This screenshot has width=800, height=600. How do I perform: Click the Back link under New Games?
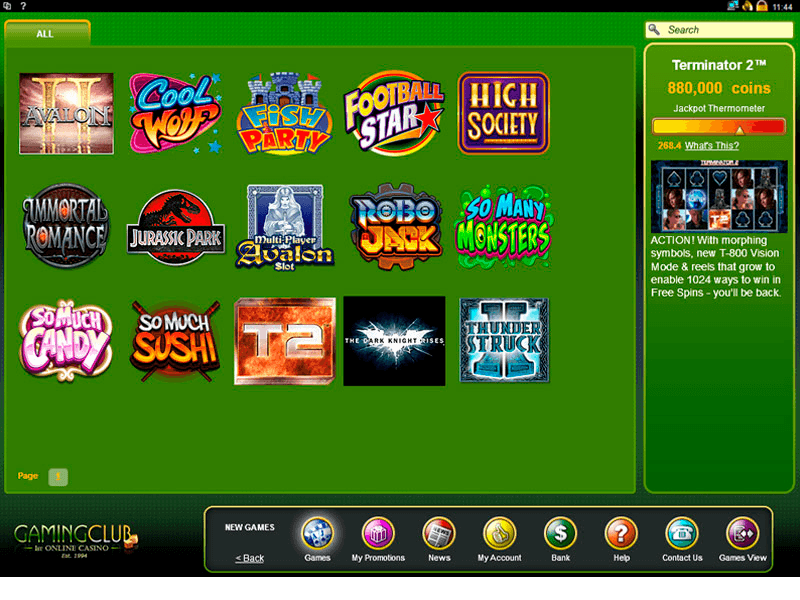point(249,558)
